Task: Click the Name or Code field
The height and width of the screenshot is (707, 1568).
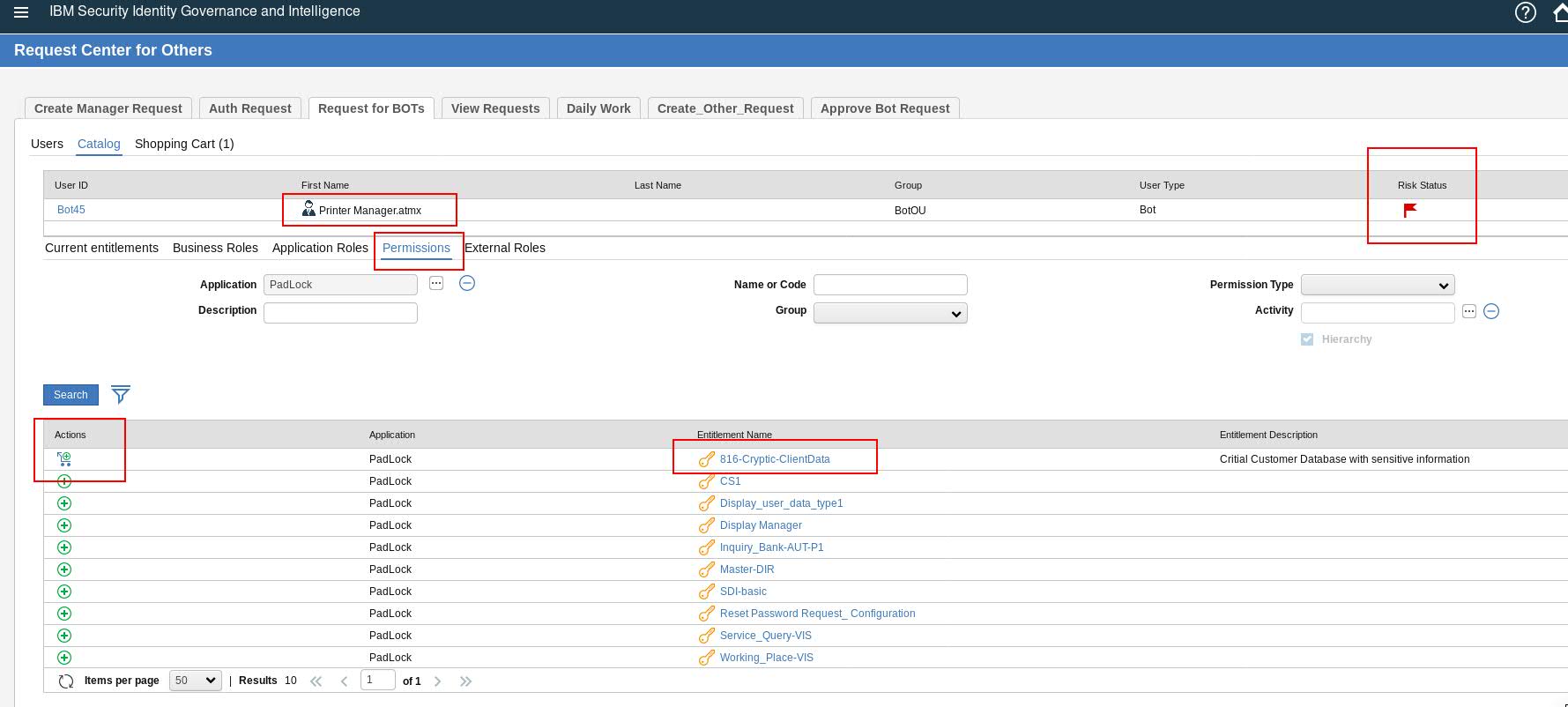Action: click(x=890, y=285)
